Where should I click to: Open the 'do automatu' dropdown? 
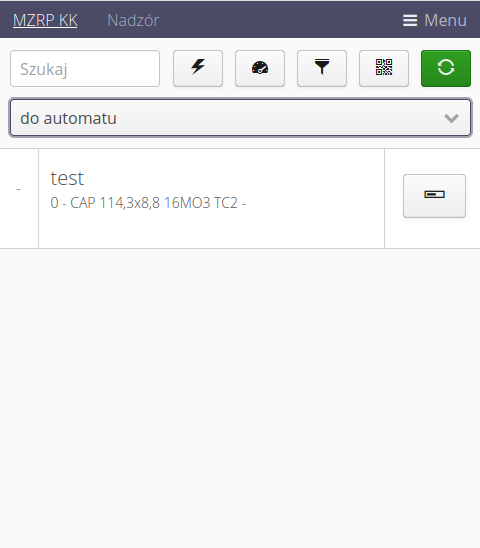[x=241, y=118]
